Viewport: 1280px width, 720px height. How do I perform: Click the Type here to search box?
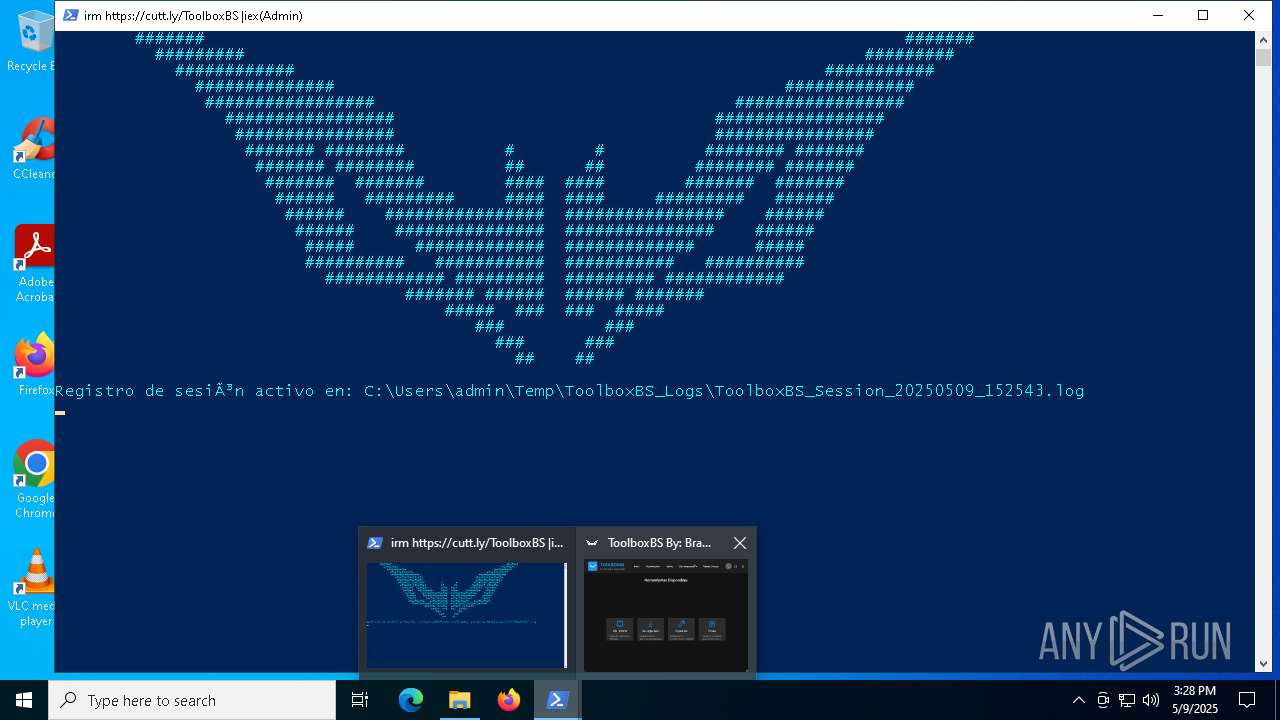pyautogui.click(x=192, y=700)
